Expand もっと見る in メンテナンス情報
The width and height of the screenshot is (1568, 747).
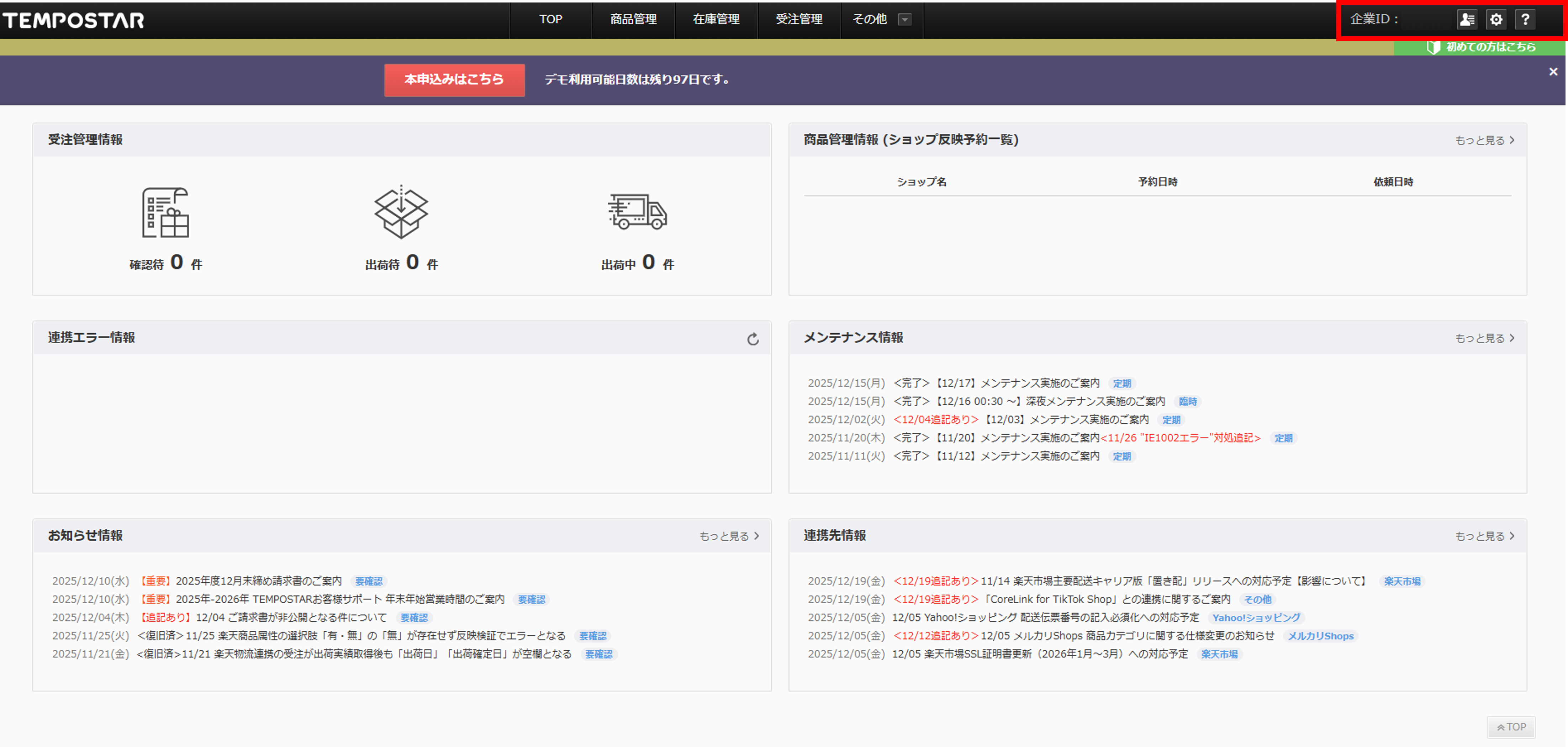[1485, 338]
